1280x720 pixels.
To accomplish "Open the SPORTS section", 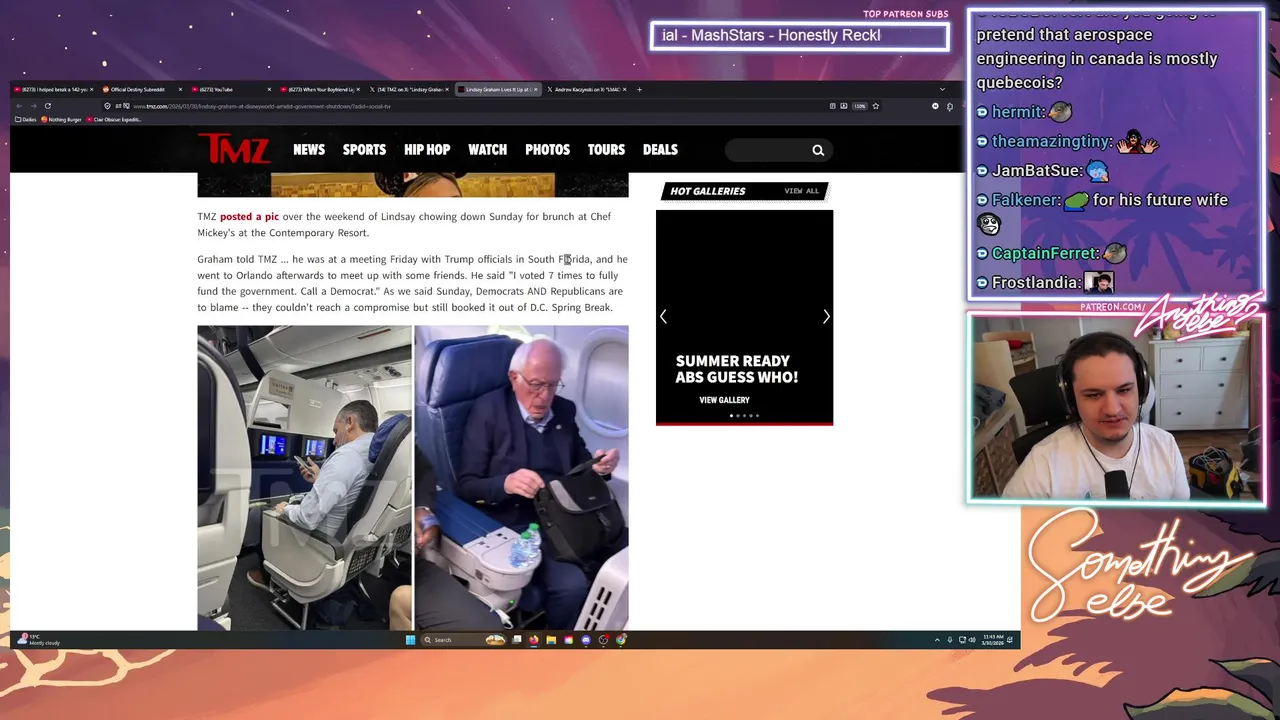I will [x=364, y=149].
